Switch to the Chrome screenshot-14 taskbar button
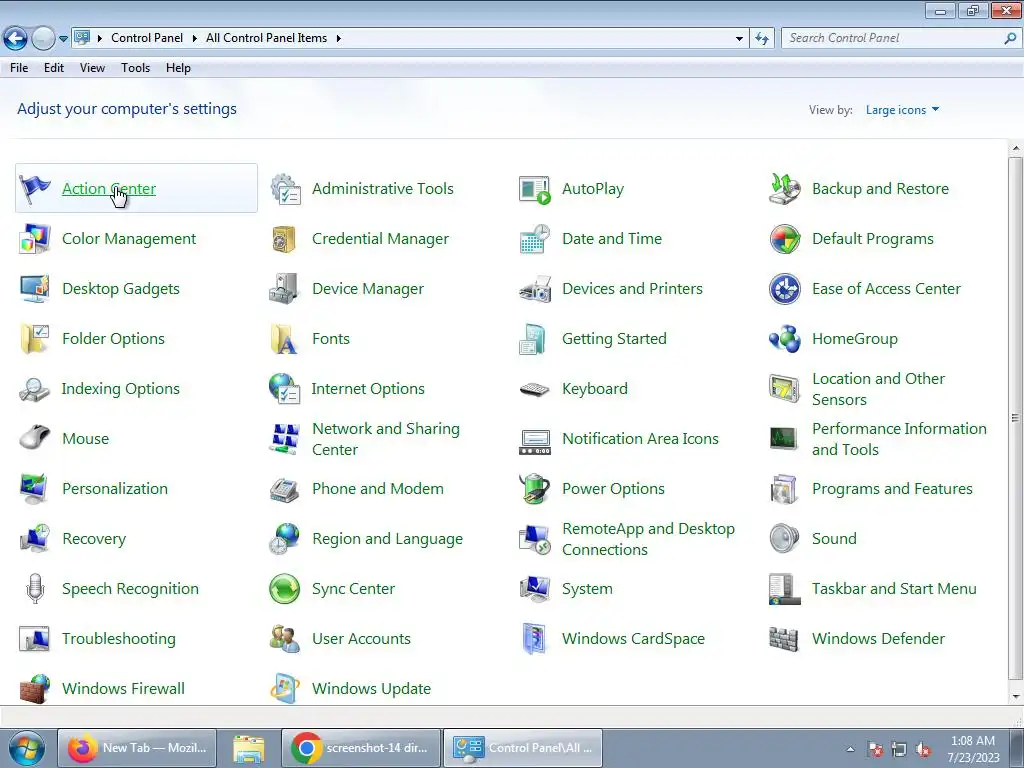Image resolution: width=1024 pixels, height=768 pixels. click(361, 748)
